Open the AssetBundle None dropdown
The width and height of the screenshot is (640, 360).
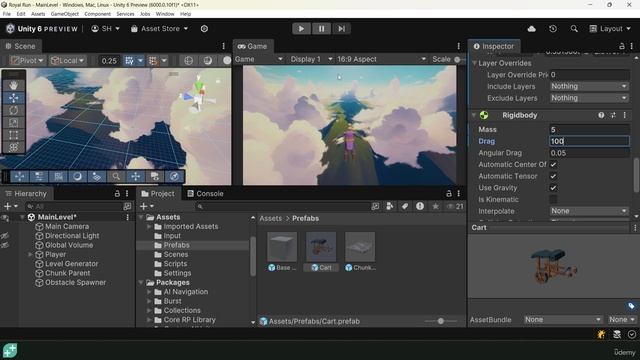(563, 320)
